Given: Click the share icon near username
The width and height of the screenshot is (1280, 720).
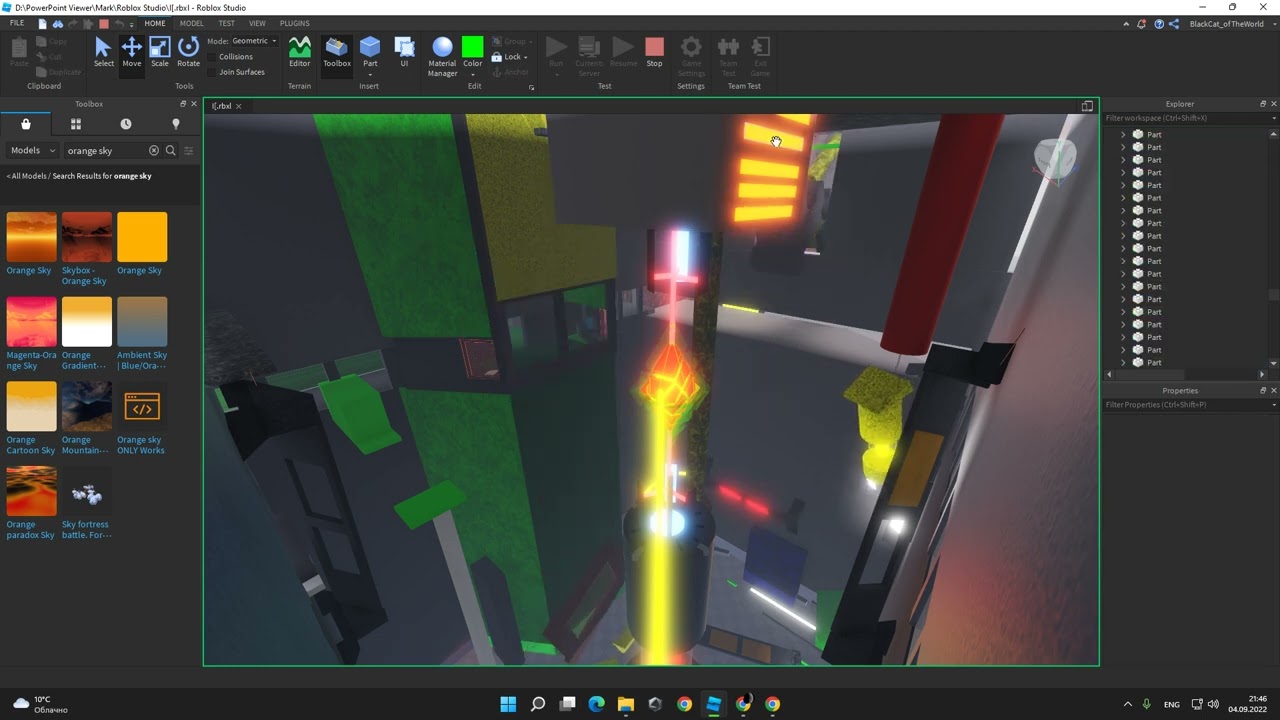Looking at the screenshot, I should (1174, 24).
